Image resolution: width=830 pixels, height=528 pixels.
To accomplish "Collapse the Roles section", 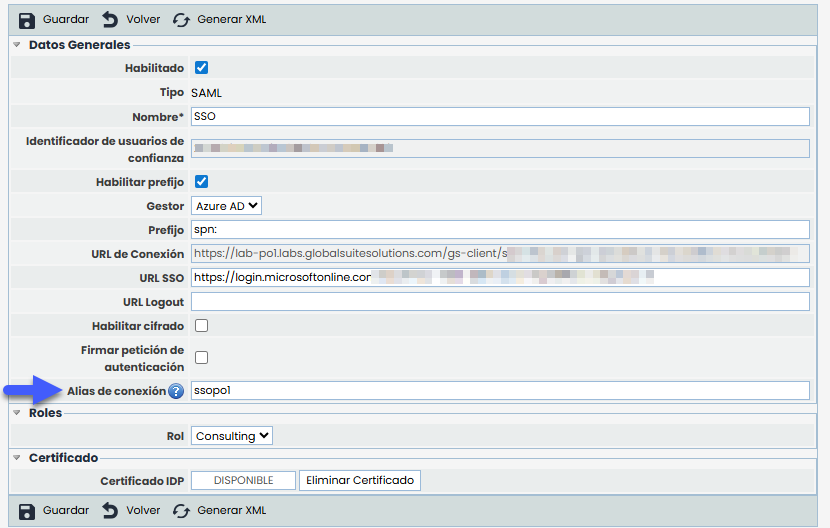I will (x=17, y=413).
